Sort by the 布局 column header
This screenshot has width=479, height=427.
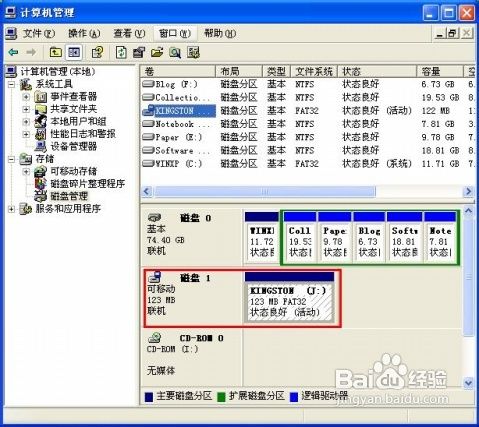[239, 71]
